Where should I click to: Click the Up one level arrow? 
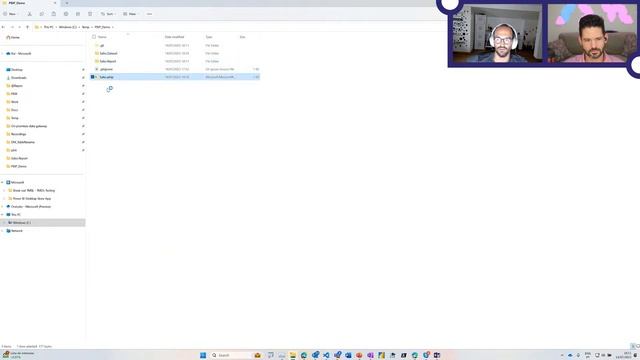27,27
